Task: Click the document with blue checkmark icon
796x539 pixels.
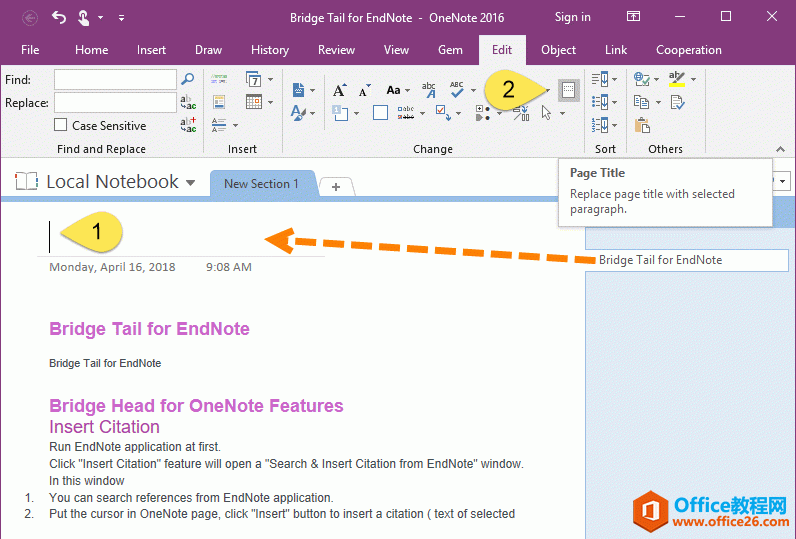Action: (x=677, y=102)
